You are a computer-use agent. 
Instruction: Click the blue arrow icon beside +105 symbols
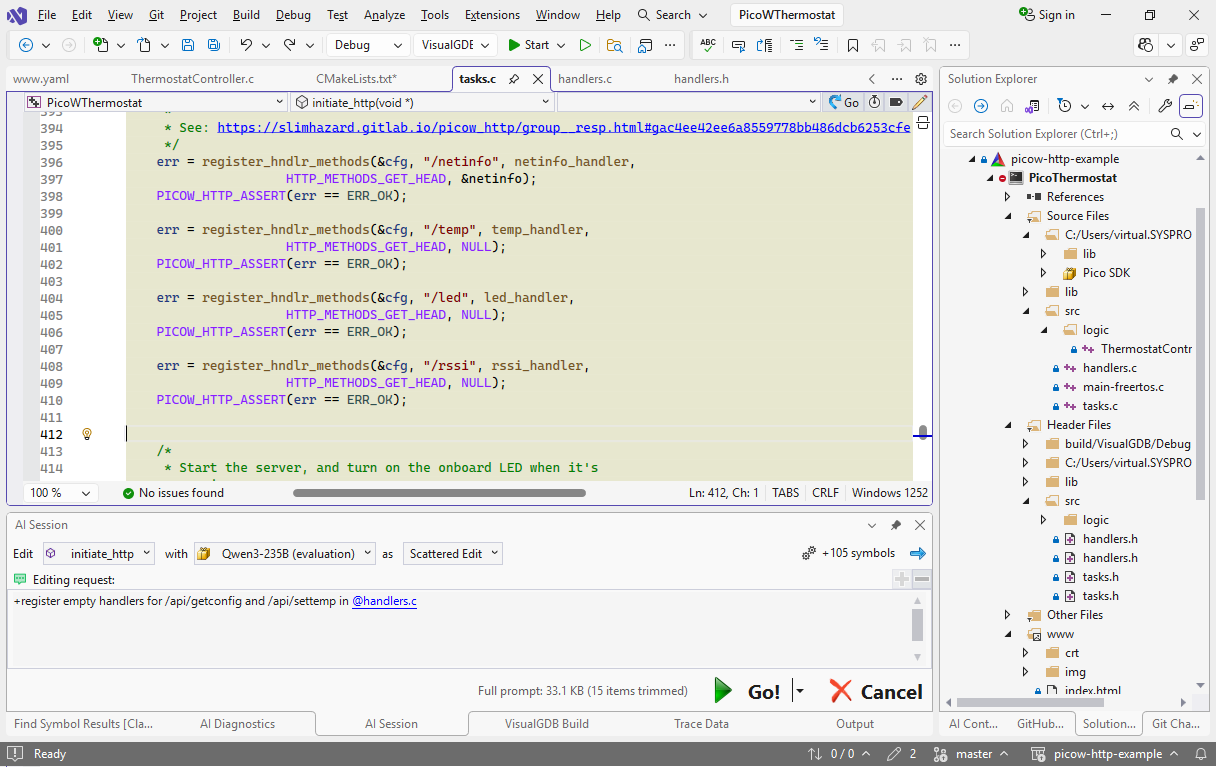coord(917,553)
